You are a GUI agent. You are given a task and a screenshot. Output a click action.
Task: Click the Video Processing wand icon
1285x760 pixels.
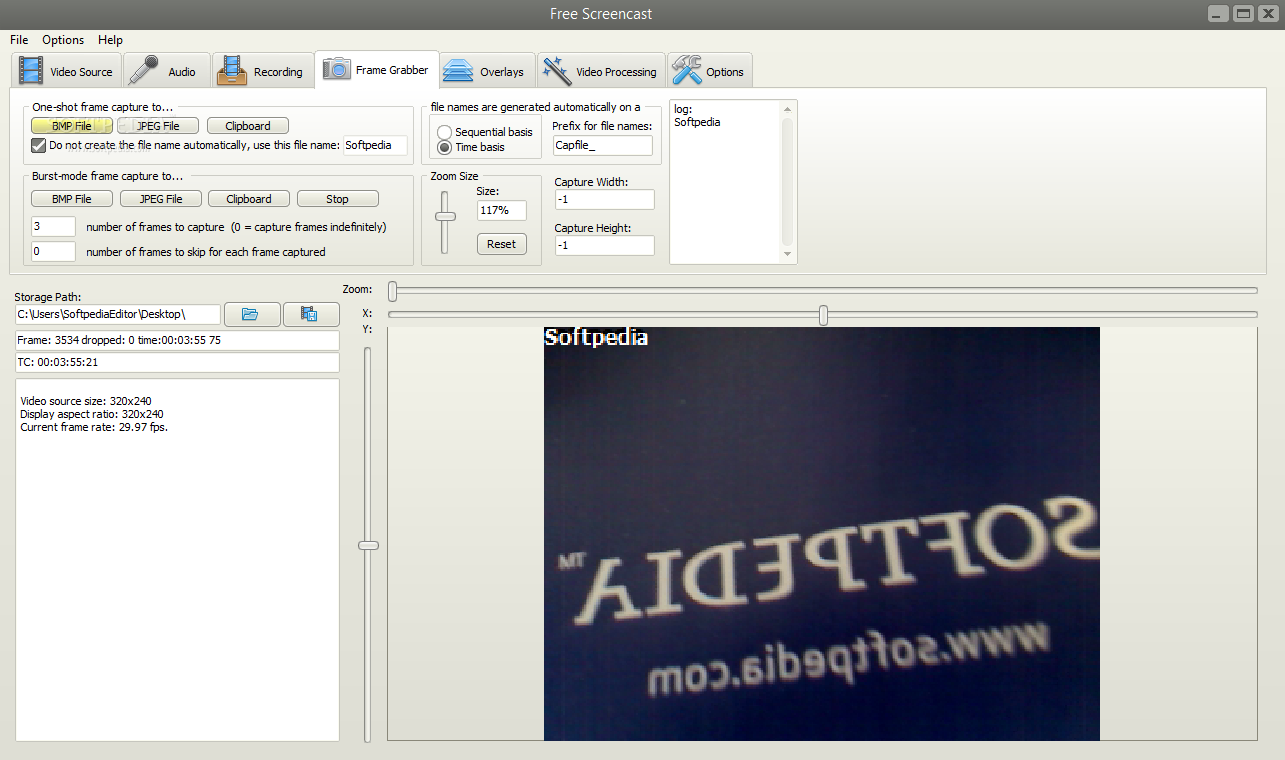tap(556, 70)
